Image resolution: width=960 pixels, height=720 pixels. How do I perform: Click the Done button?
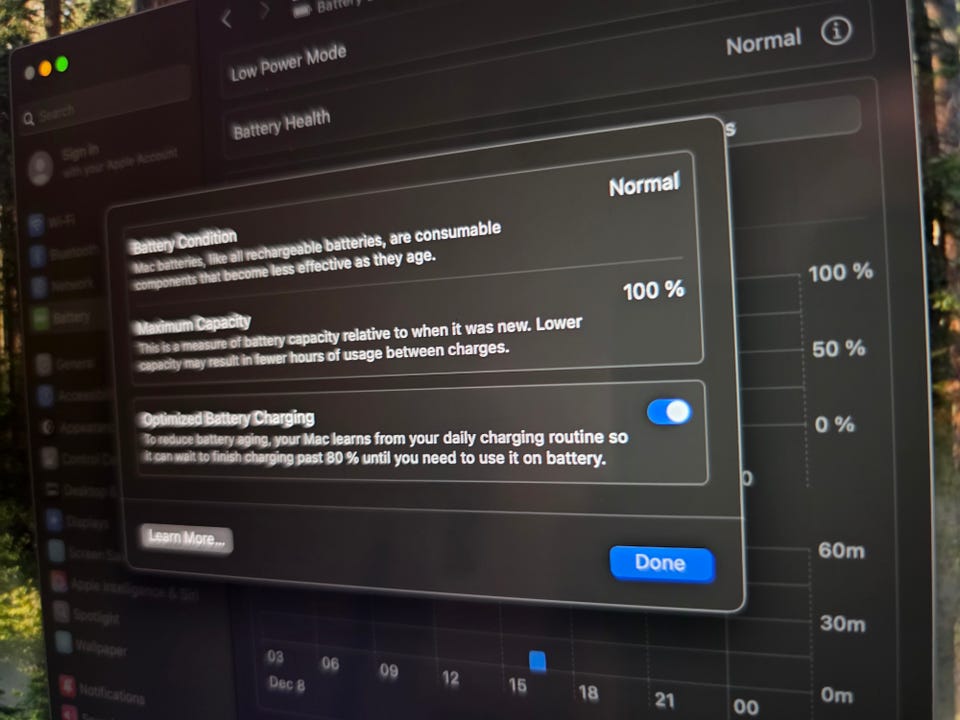point(662,563)
